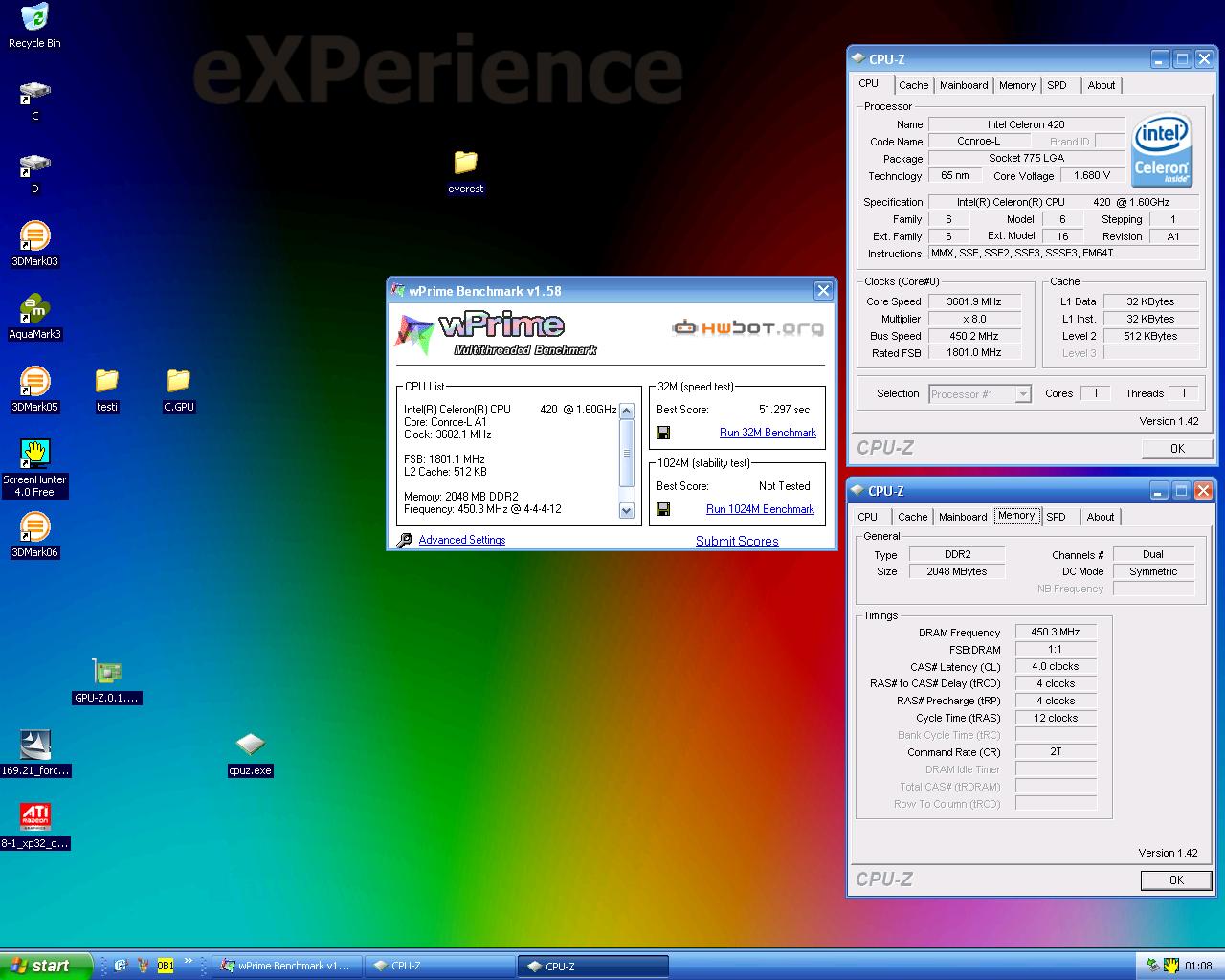Viewport: 1225px width, 980px height.
Task: Click the OB1 quick launch icon
Action: (166, 966)
